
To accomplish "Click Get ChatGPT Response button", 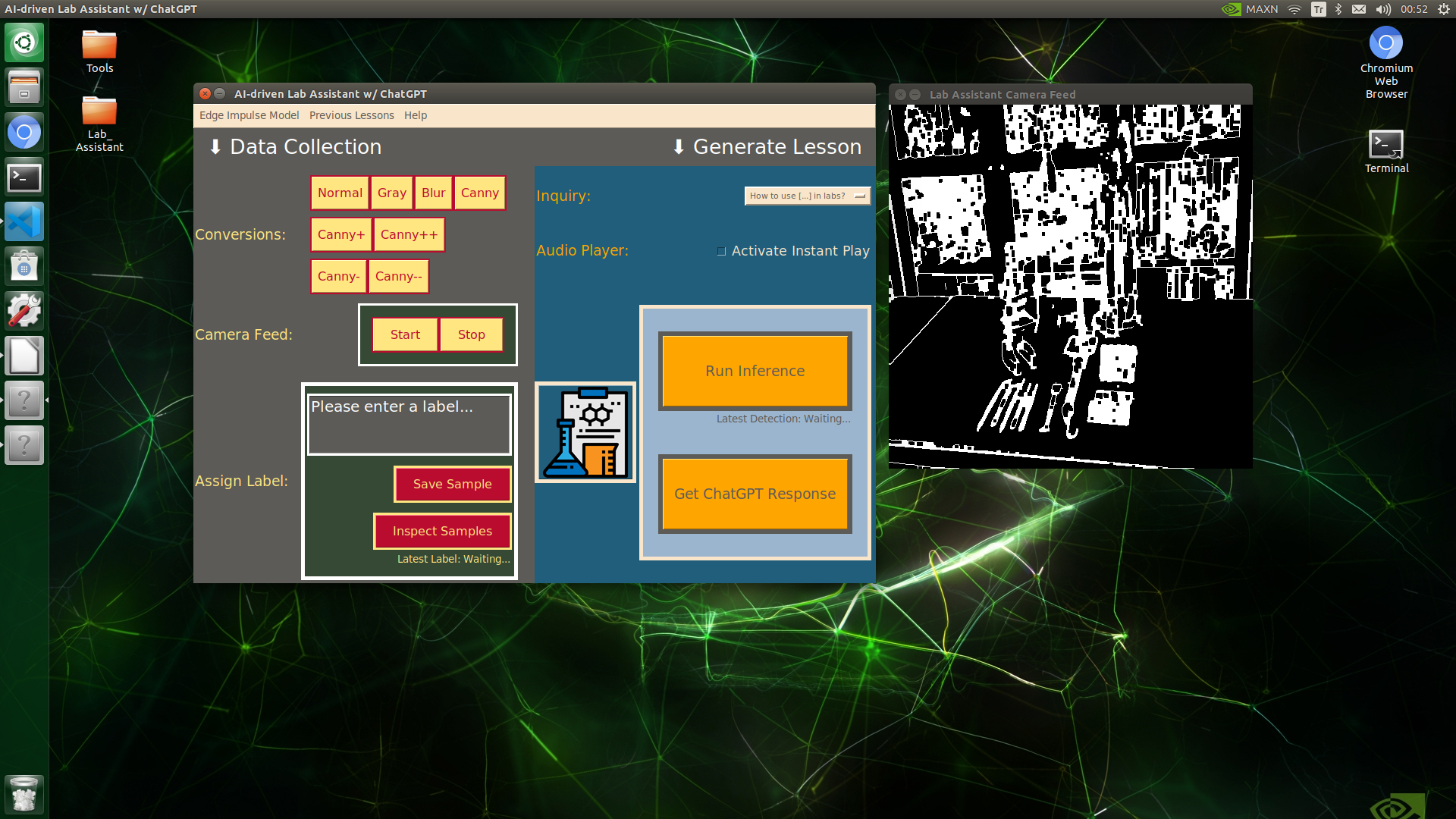I will [x=755, y=494].
